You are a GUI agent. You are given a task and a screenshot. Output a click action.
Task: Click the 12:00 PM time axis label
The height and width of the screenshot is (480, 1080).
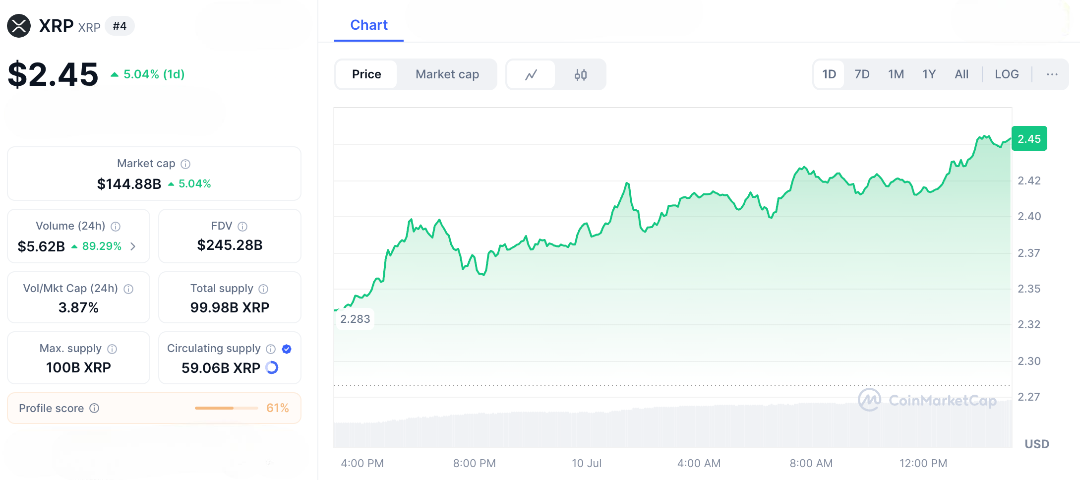(923, 463)
